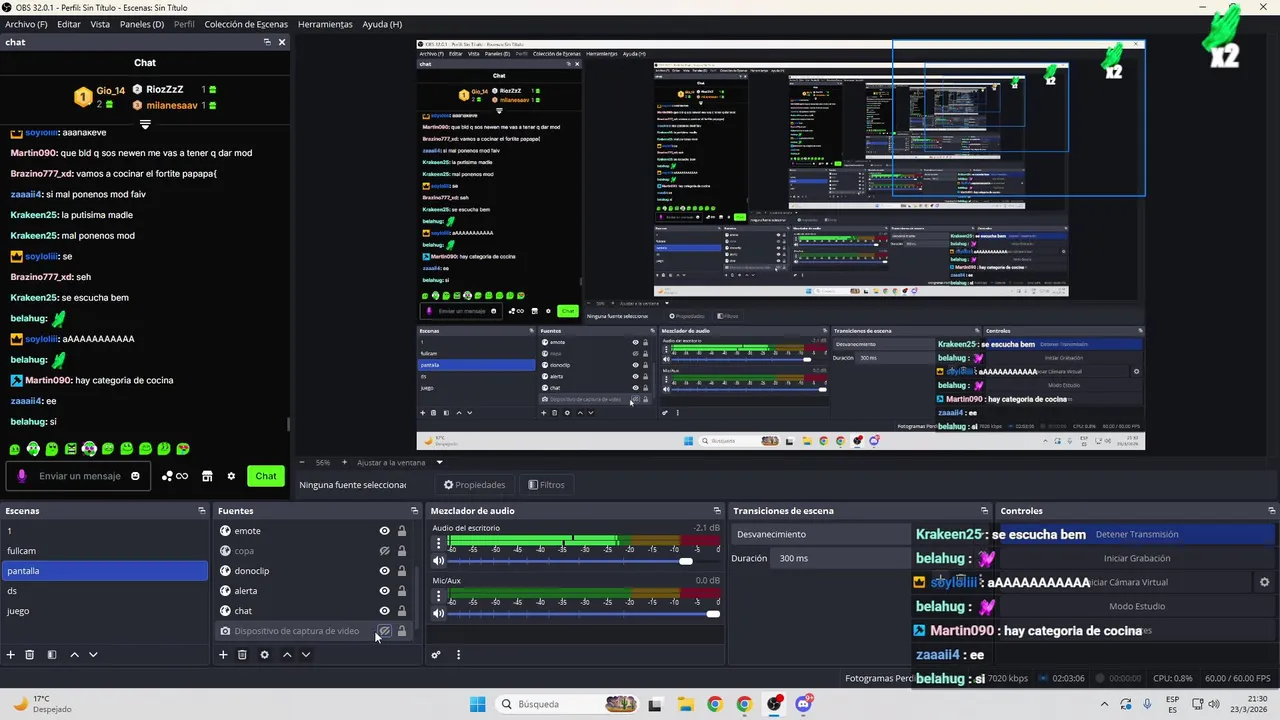Open system tray hidden icons chevron

[1104, 704]
